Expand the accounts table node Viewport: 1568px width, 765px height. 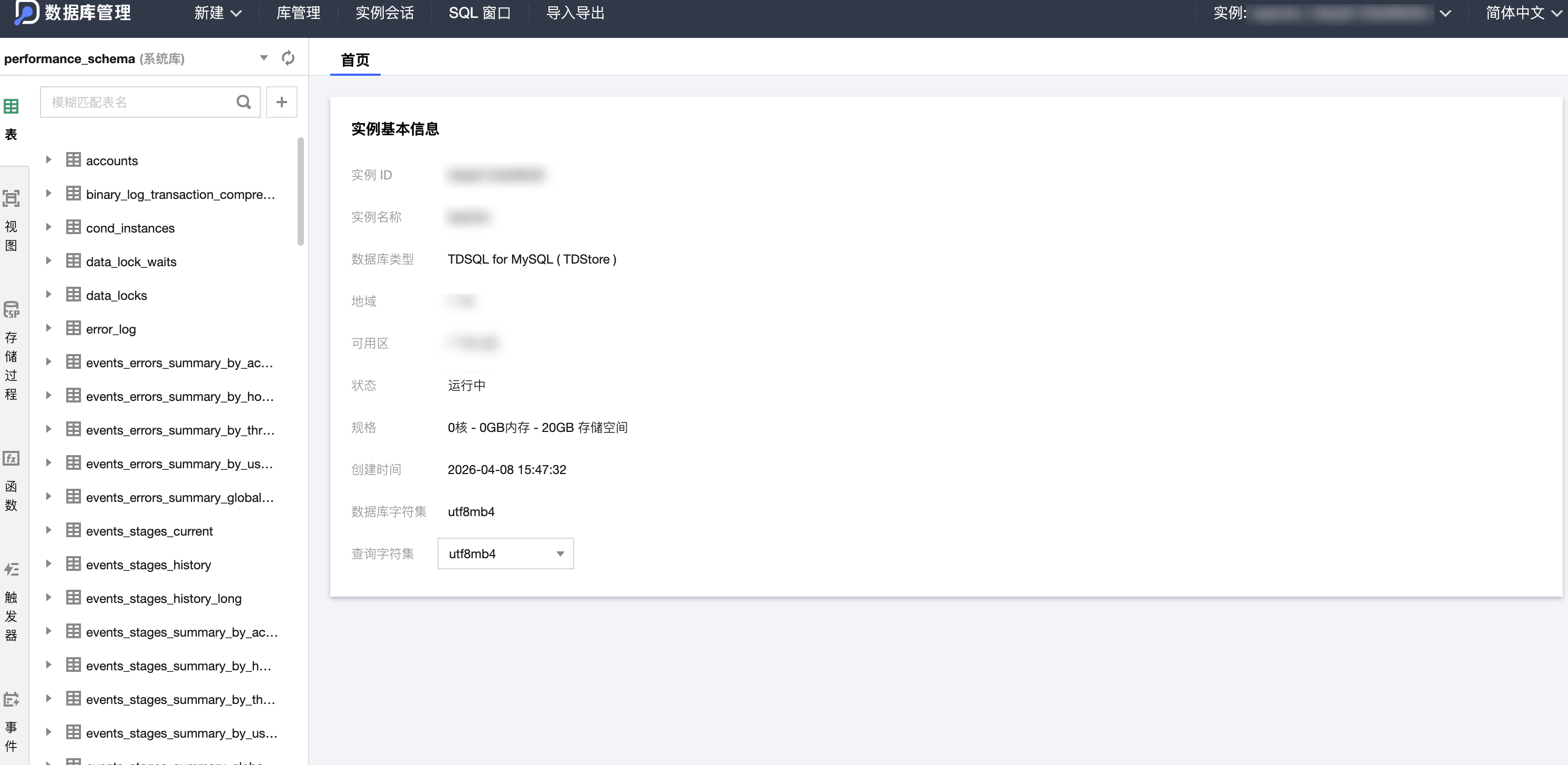[49, 159]
